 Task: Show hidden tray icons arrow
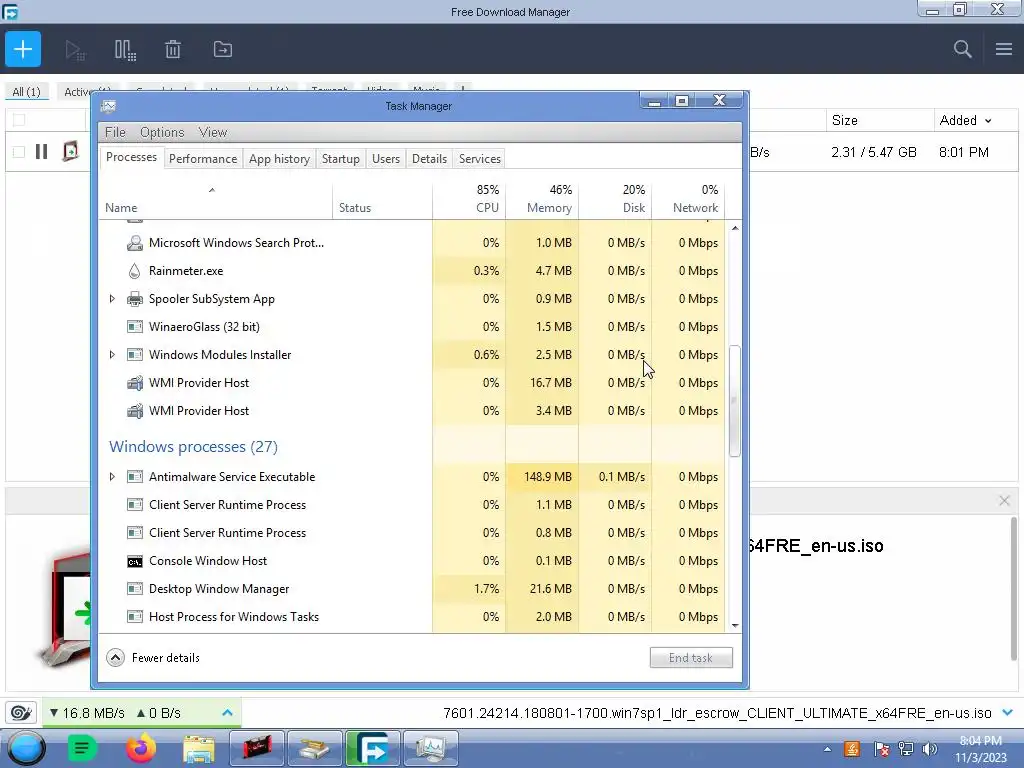pyautogui.click(x=827, y=749)
